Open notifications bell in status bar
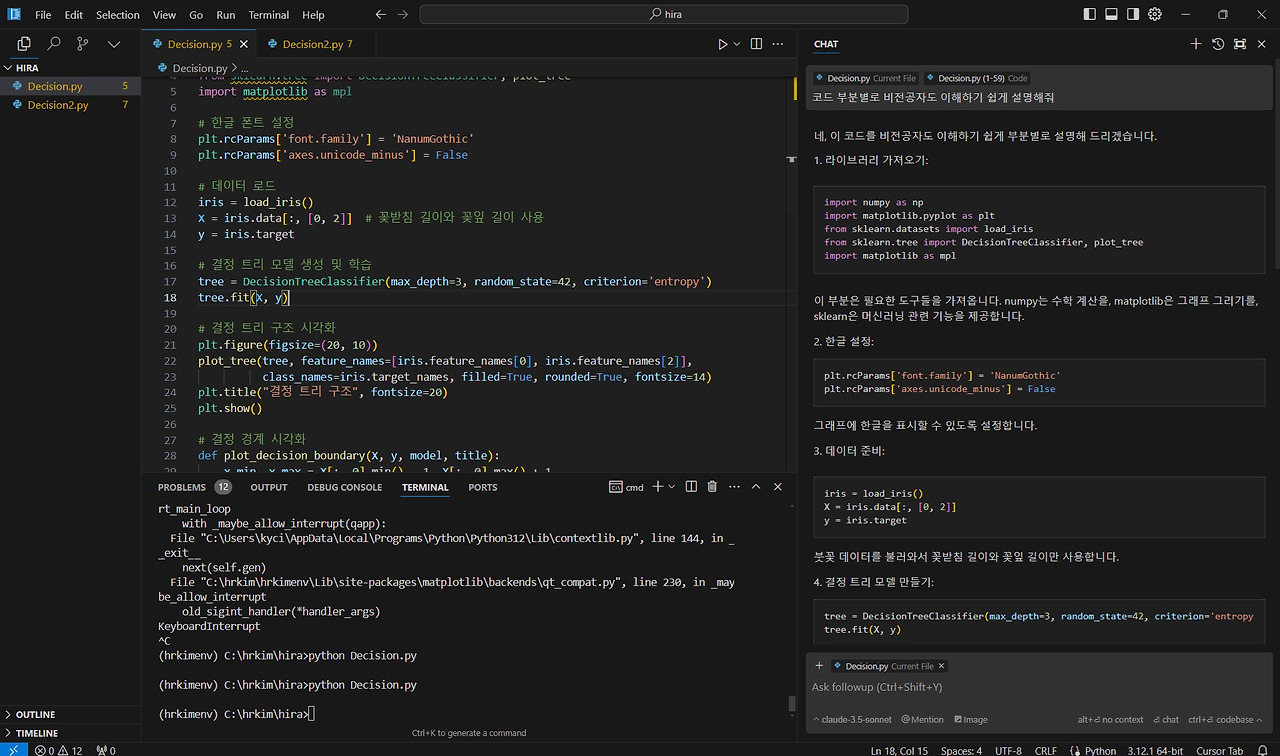The width and height of the screenshot is (1280, 756). (1265, 750)
